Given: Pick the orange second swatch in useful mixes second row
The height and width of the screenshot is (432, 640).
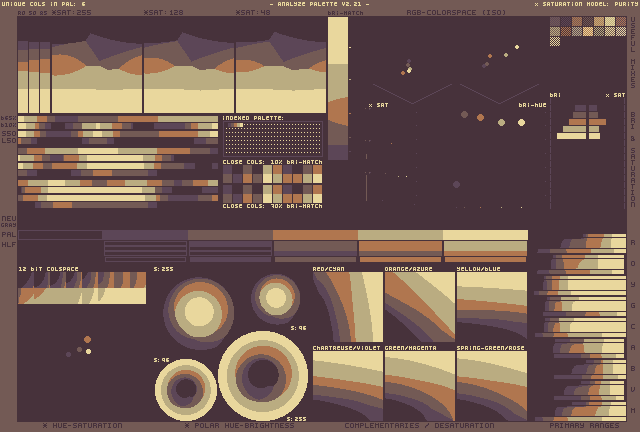Looking at the screenshot, I should tap(566, 31).
